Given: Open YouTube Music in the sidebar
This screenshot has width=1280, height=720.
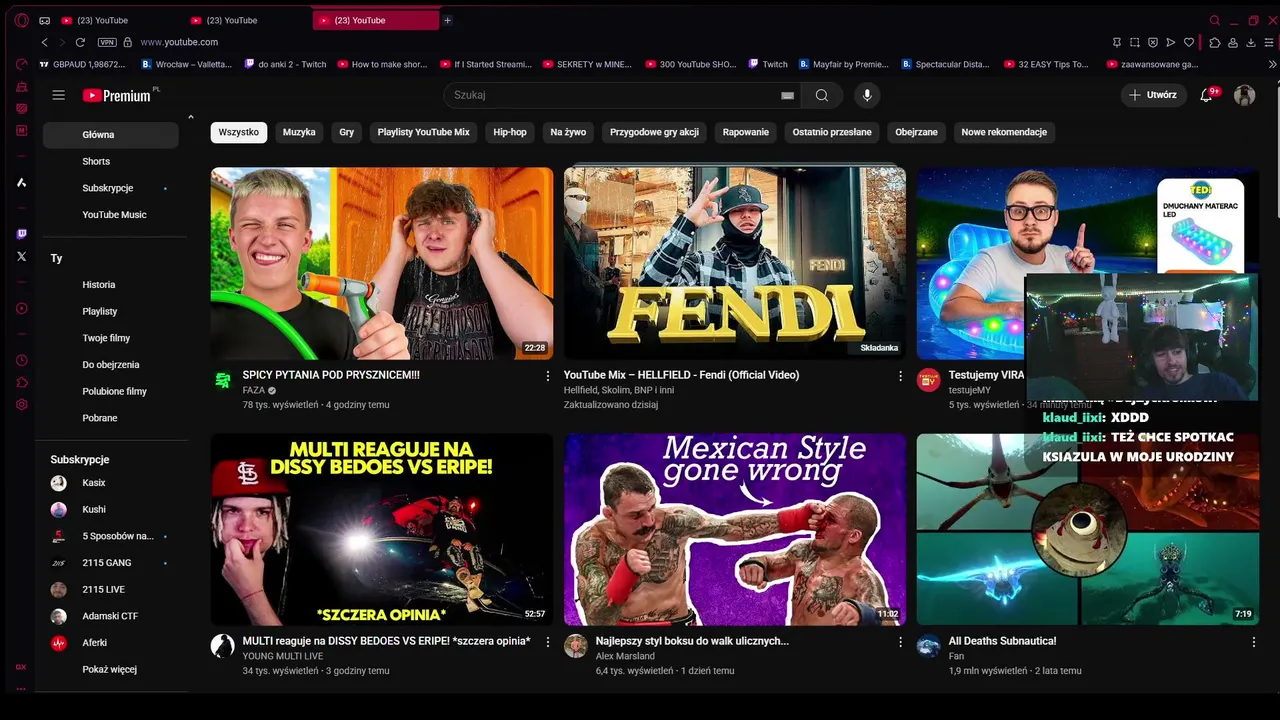Looking at the screenshot, I should click(x=111, y=214).
